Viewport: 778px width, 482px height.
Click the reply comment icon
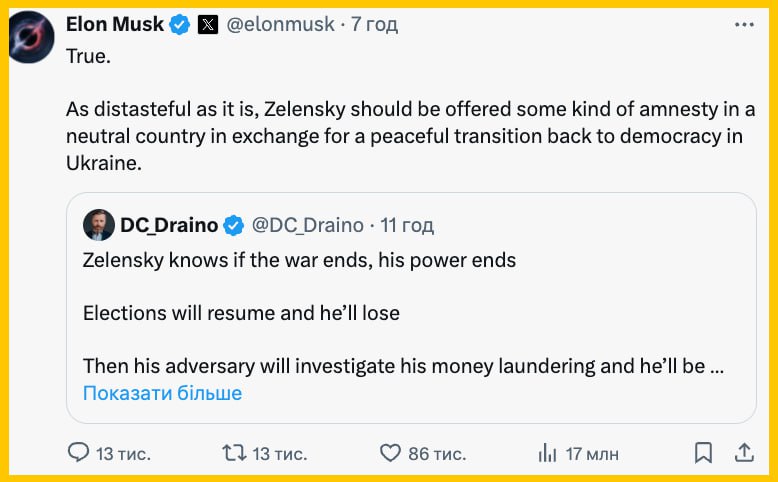tap(79, 453)
